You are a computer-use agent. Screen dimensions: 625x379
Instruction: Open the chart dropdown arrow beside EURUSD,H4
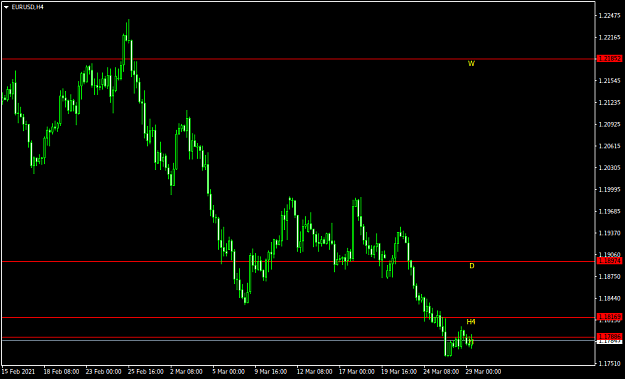click(x=6, y=7)
